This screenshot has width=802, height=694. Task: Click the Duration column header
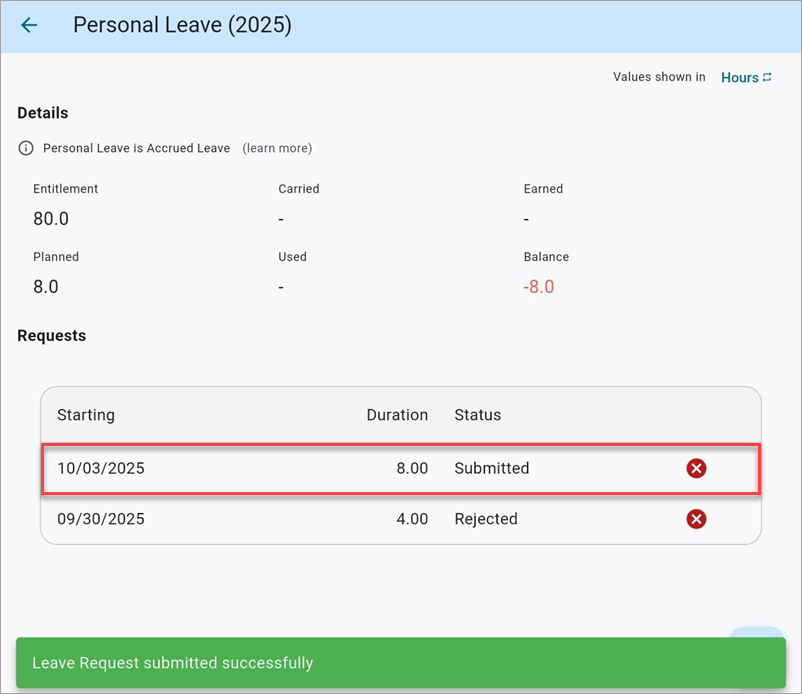click(396, 414)
